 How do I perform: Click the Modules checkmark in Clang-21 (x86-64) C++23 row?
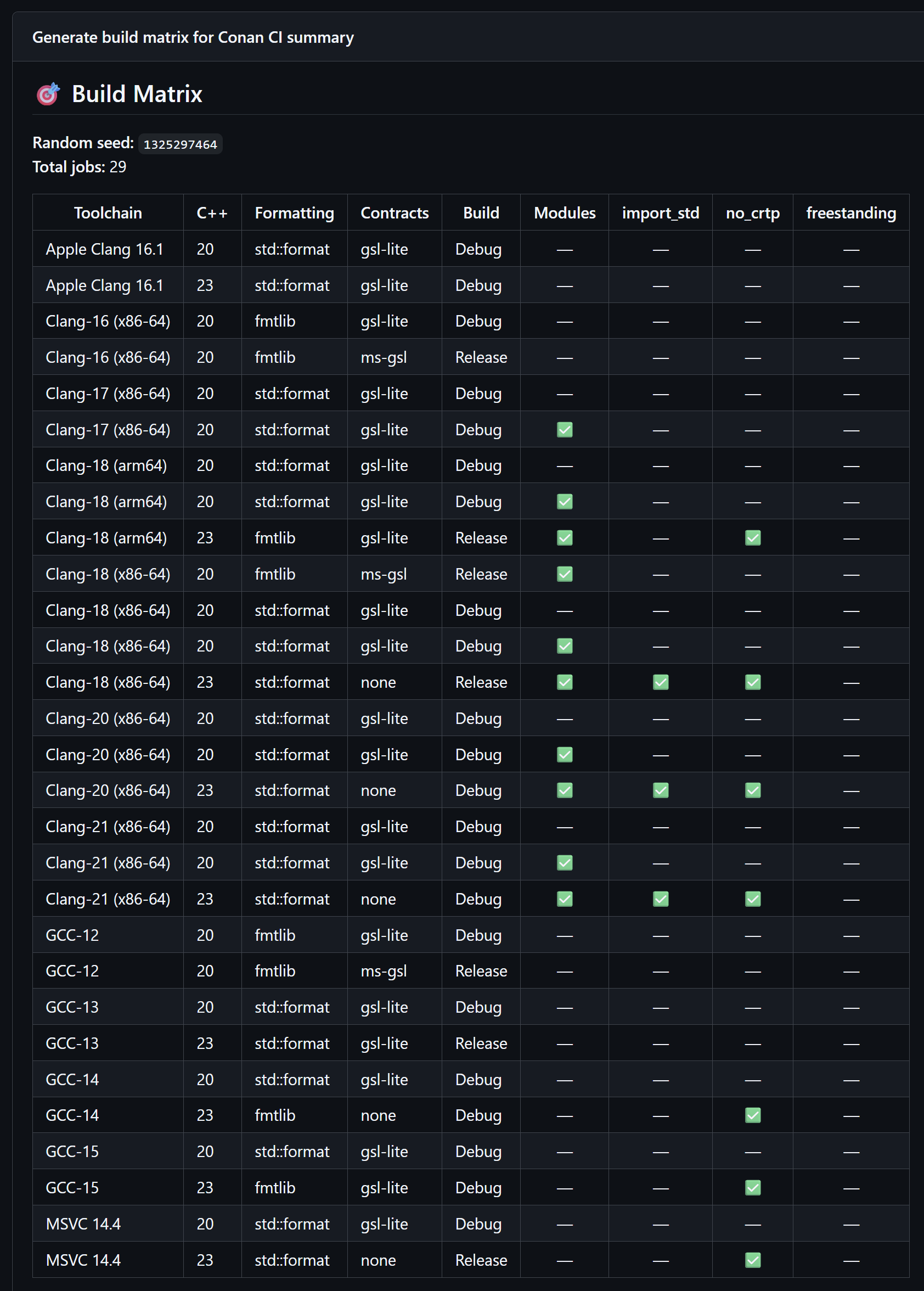(565, 899)
